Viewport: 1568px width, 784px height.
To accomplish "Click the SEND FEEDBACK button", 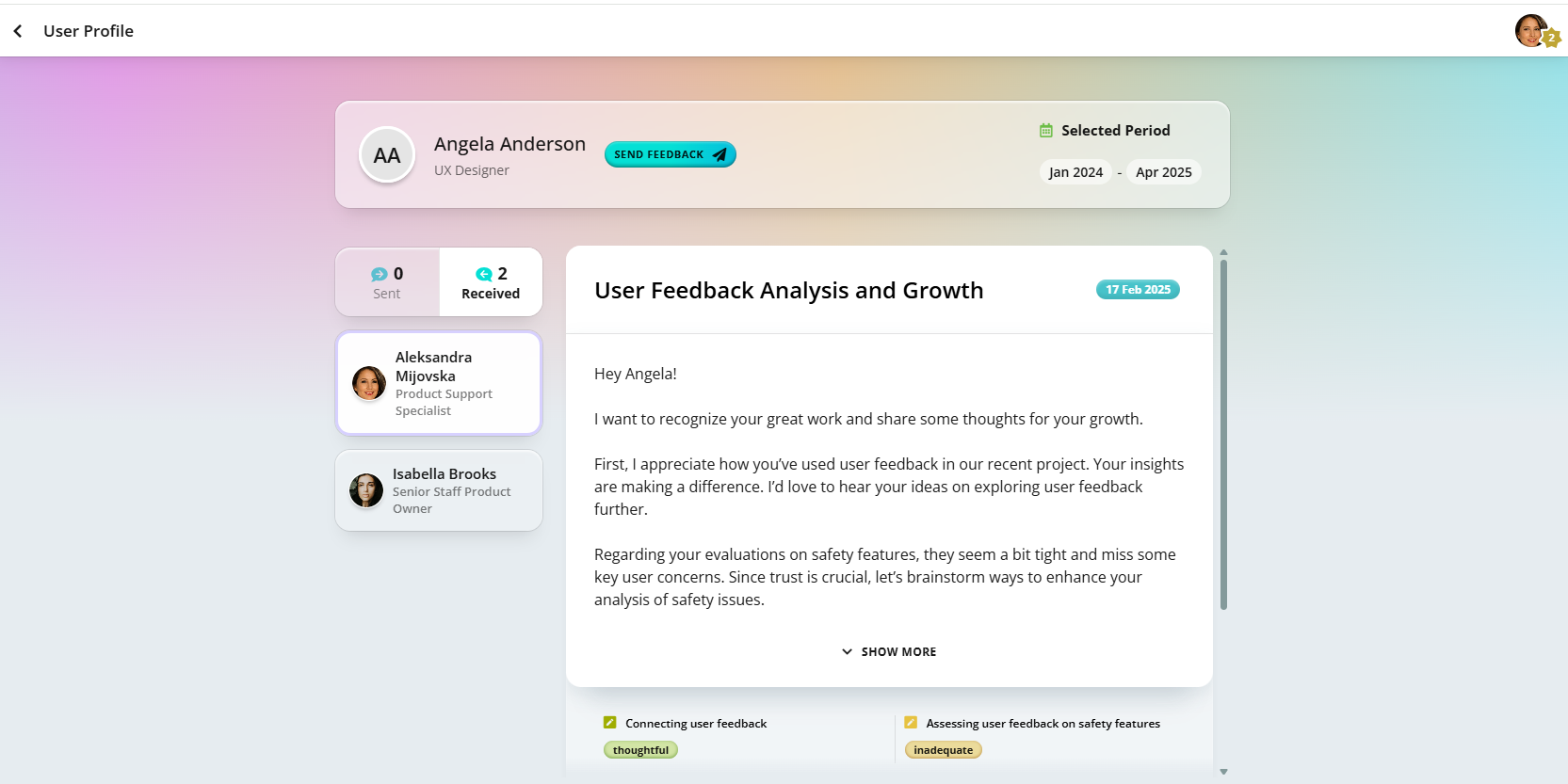I will click(670, 154).
